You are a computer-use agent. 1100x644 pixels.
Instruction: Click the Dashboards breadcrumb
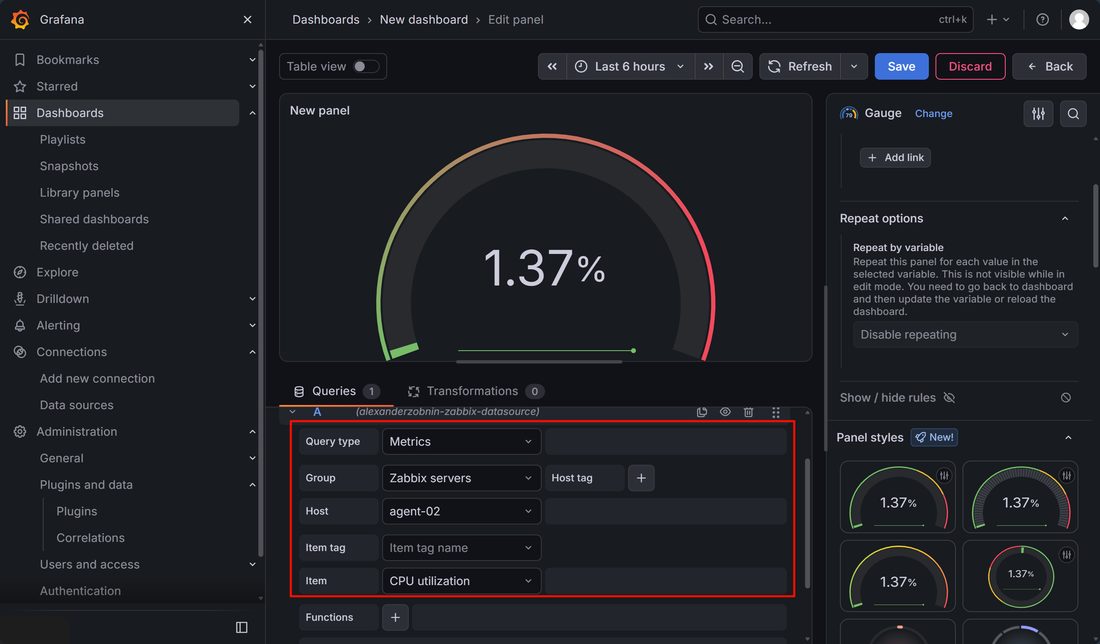click(326, 20)
